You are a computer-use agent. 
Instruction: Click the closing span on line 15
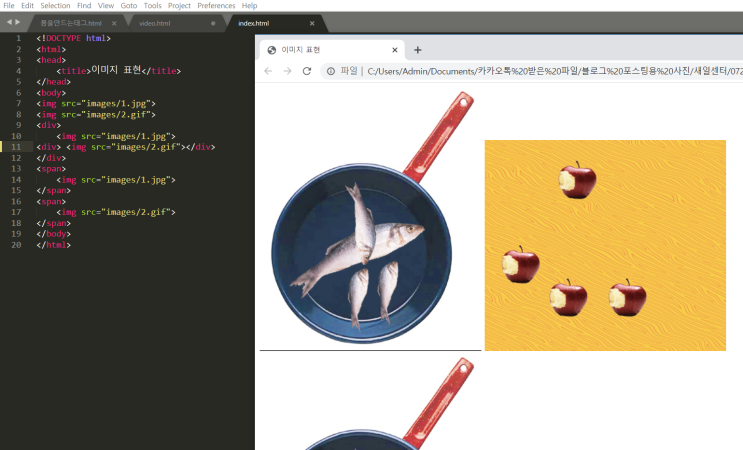pos(54,191)
